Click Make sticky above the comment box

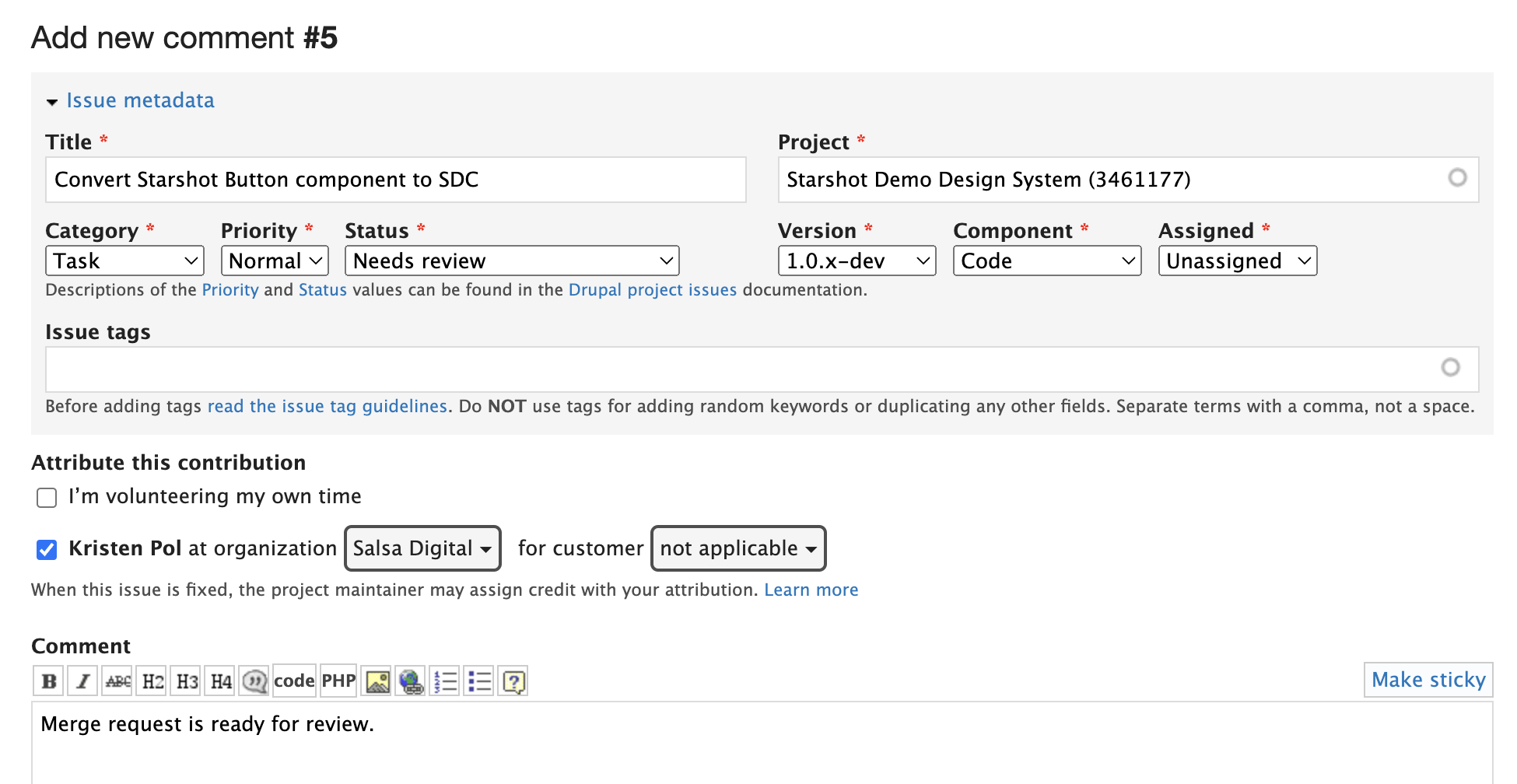click(1428, 679)
